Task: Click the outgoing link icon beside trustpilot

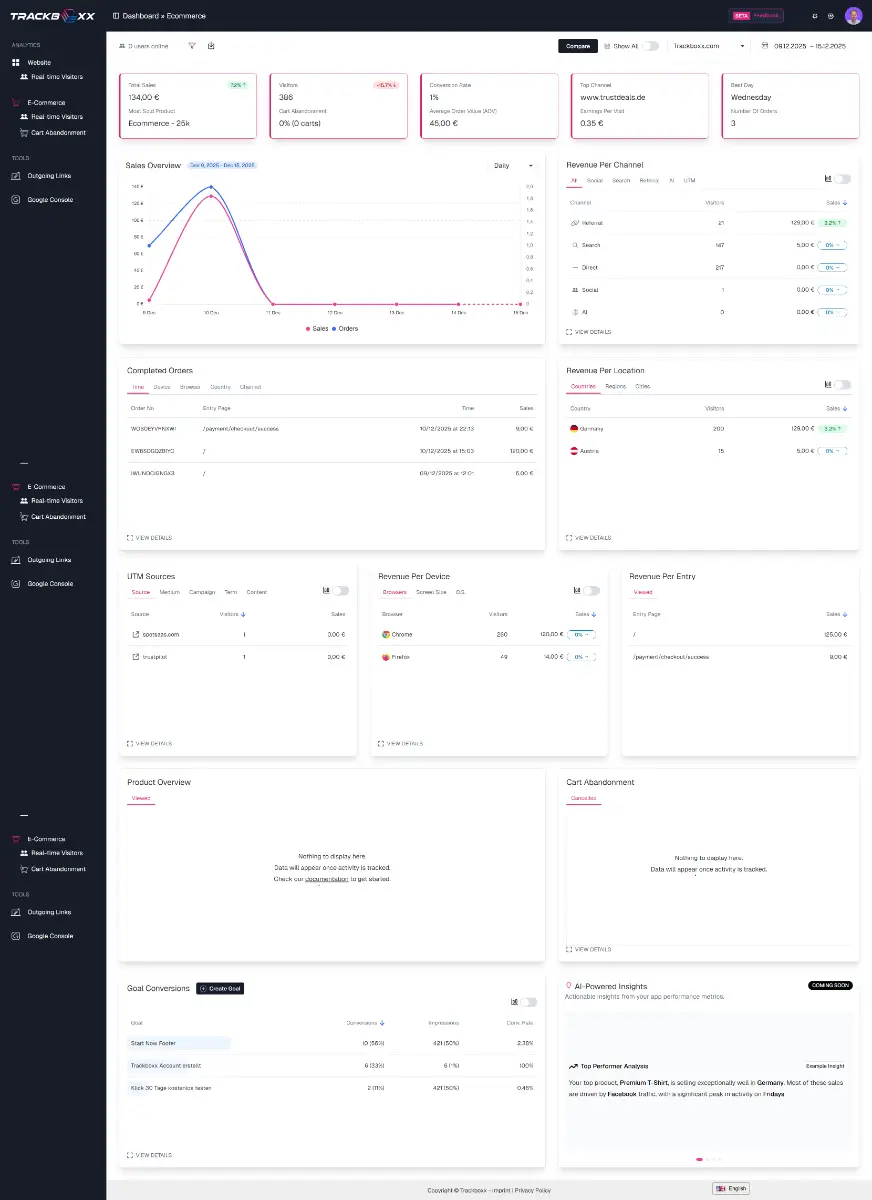Action: click(x=136, y=657)
